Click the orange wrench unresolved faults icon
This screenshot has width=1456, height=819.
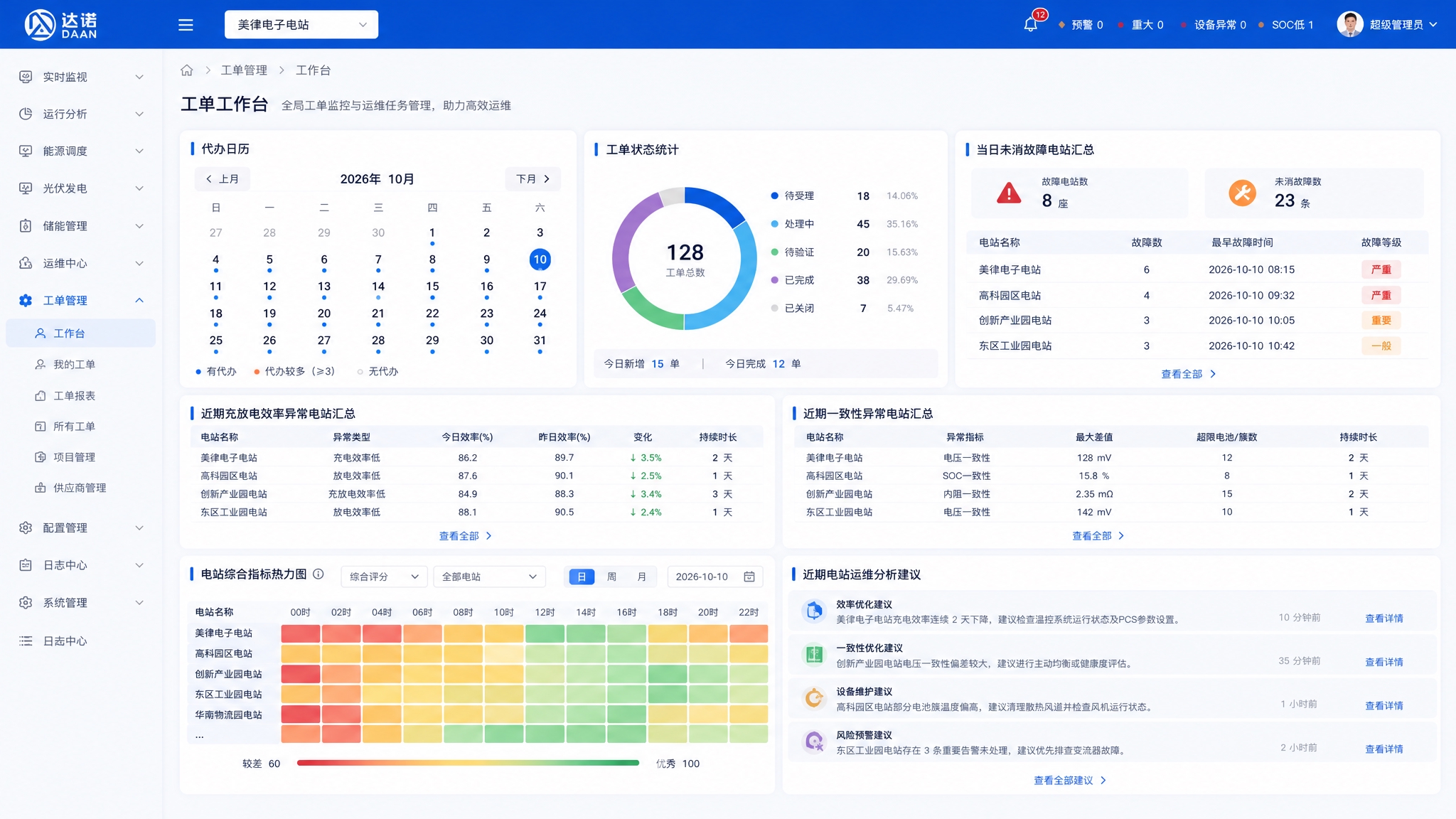pyautogui.click(x=1242, y=193)
